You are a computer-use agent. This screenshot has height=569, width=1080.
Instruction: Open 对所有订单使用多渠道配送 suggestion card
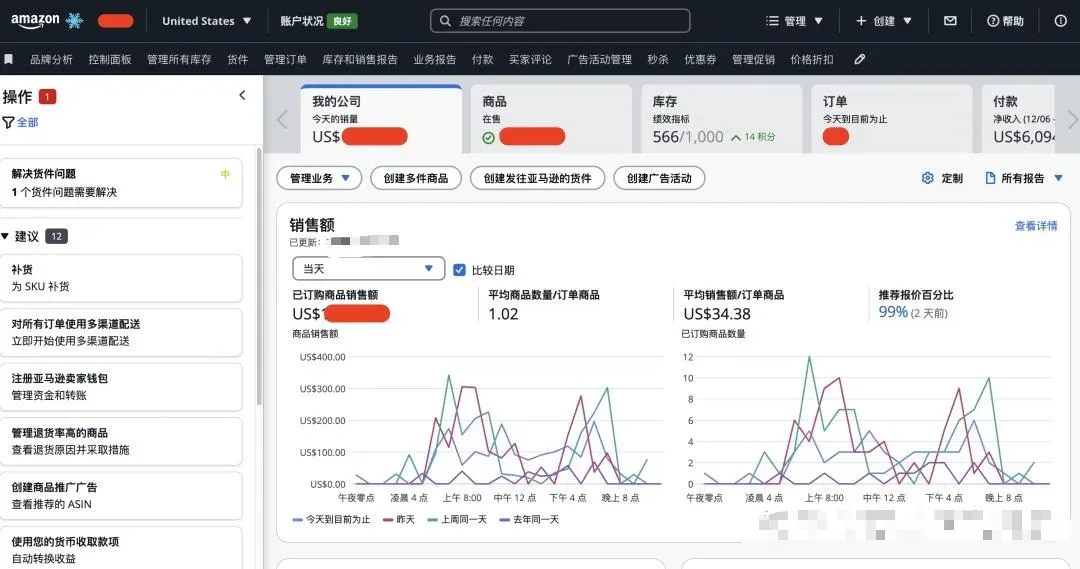(x=121, y=332)
